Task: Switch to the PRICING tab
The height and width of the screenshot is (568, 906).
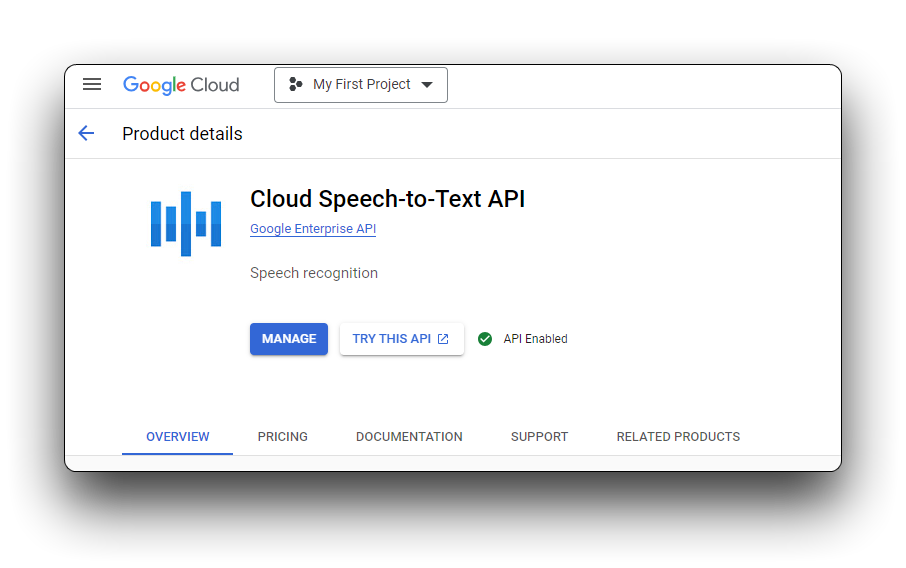Action: click(x=283, y=437)
